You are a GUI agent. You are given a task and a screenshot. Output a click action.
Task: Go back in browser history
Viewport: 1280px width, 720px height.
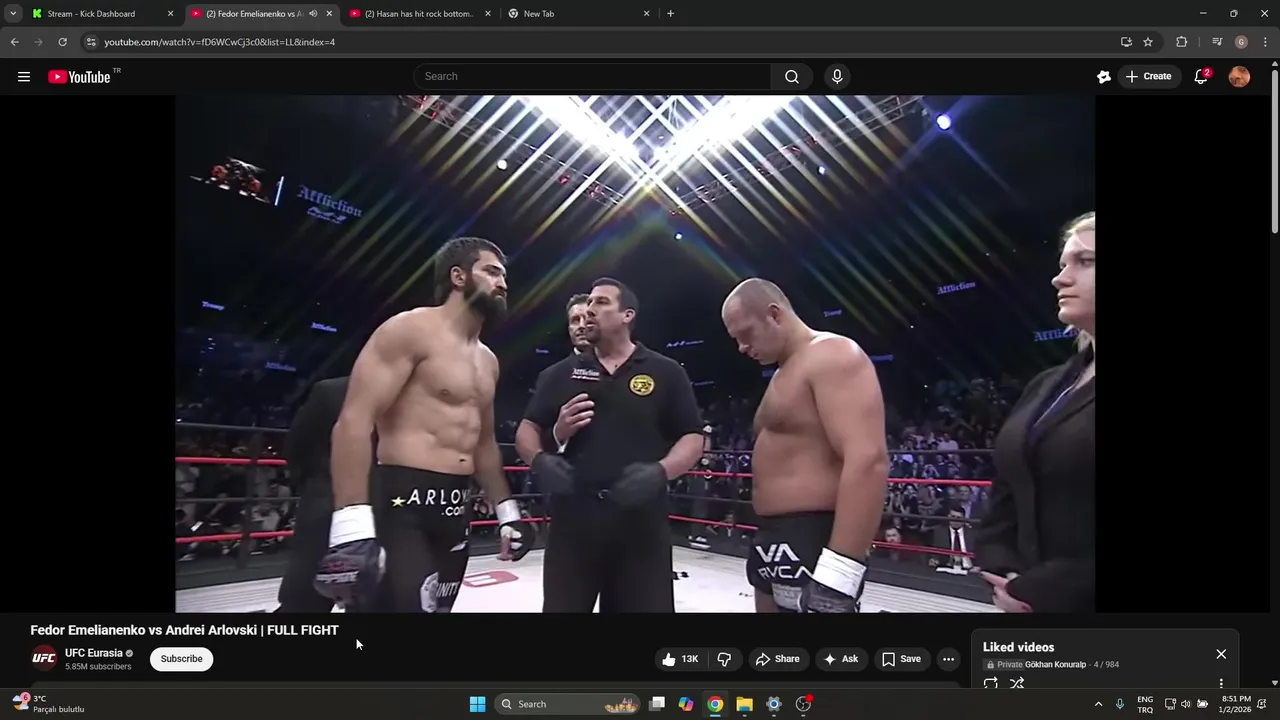coord(14,42)
